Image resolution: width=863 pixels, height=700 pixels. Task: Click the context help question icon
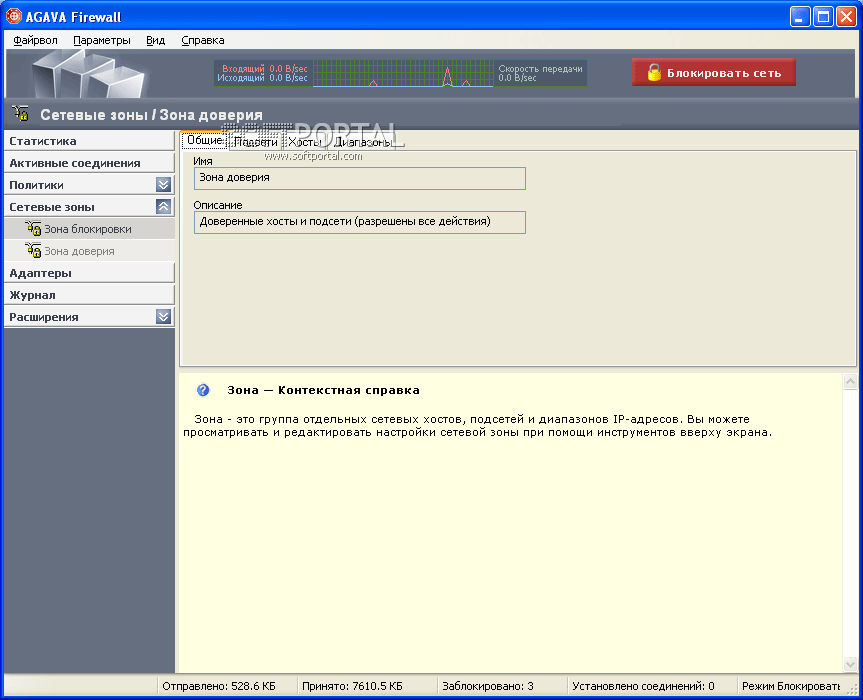pyautogui.click(x=203, y=390)
